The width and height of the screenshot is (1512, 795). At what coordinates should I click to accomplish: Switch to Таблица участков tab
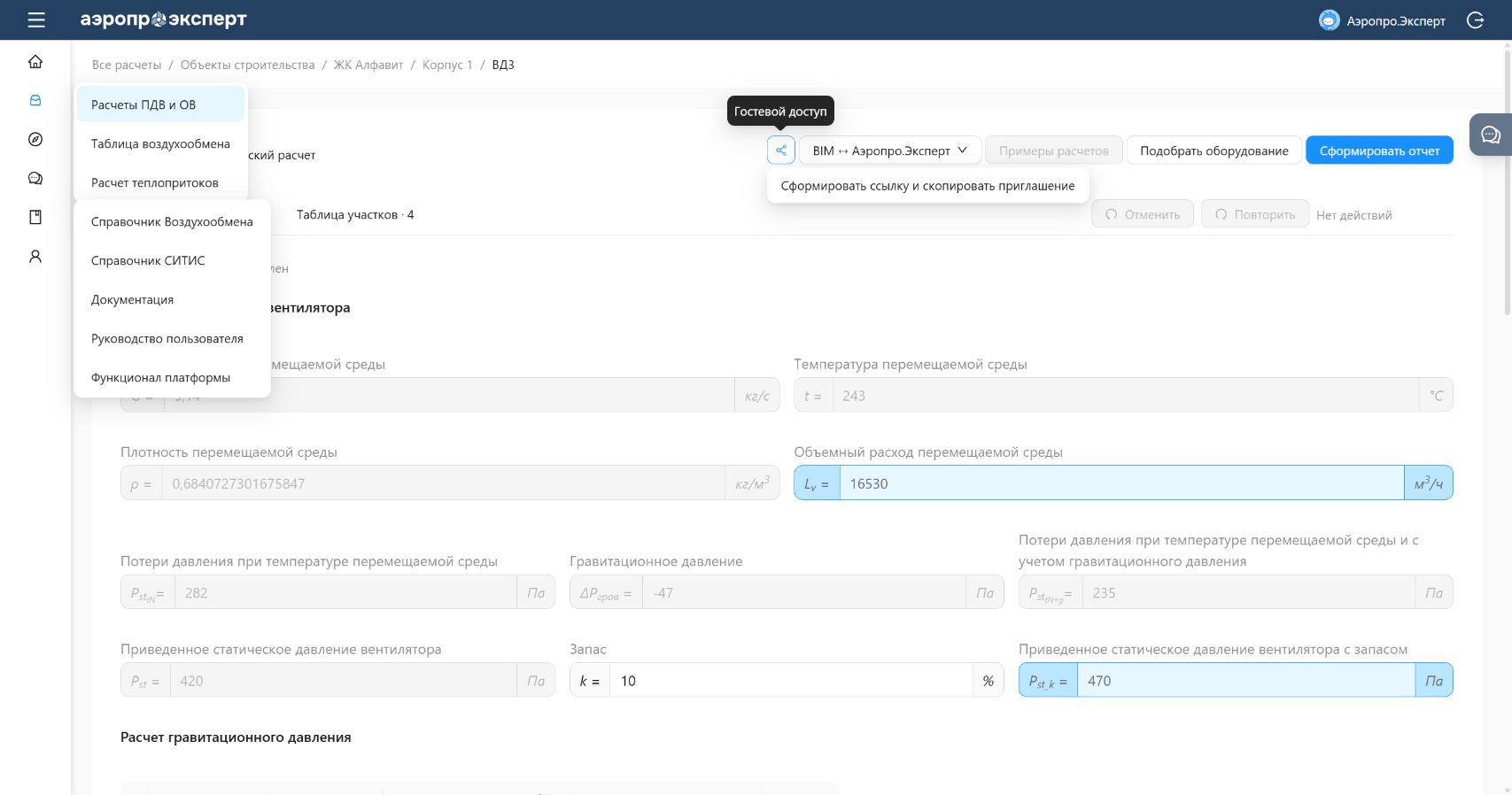(355, 214)
